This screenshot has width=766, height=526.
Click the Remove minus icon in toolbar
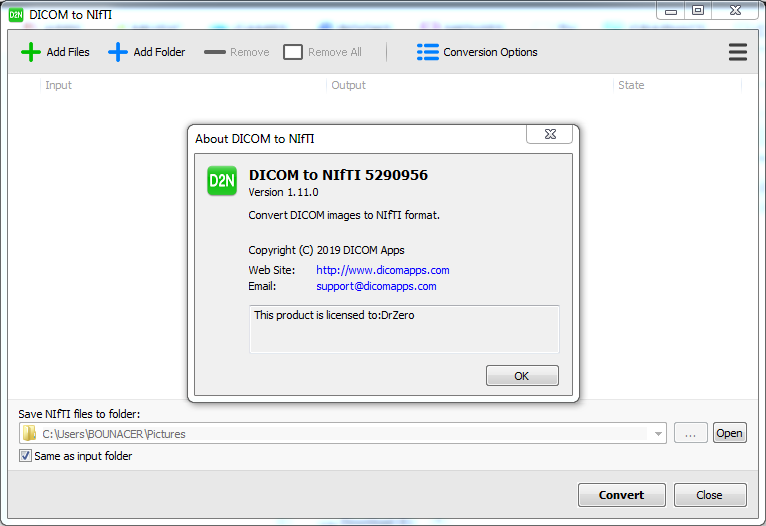click(215, 52)
